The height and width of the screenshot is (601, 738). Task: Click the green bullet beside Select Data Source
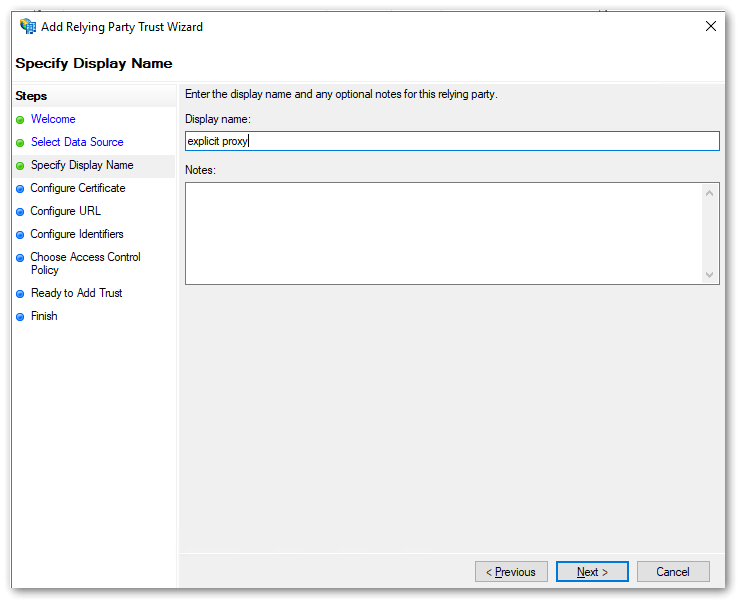[20, 143]
